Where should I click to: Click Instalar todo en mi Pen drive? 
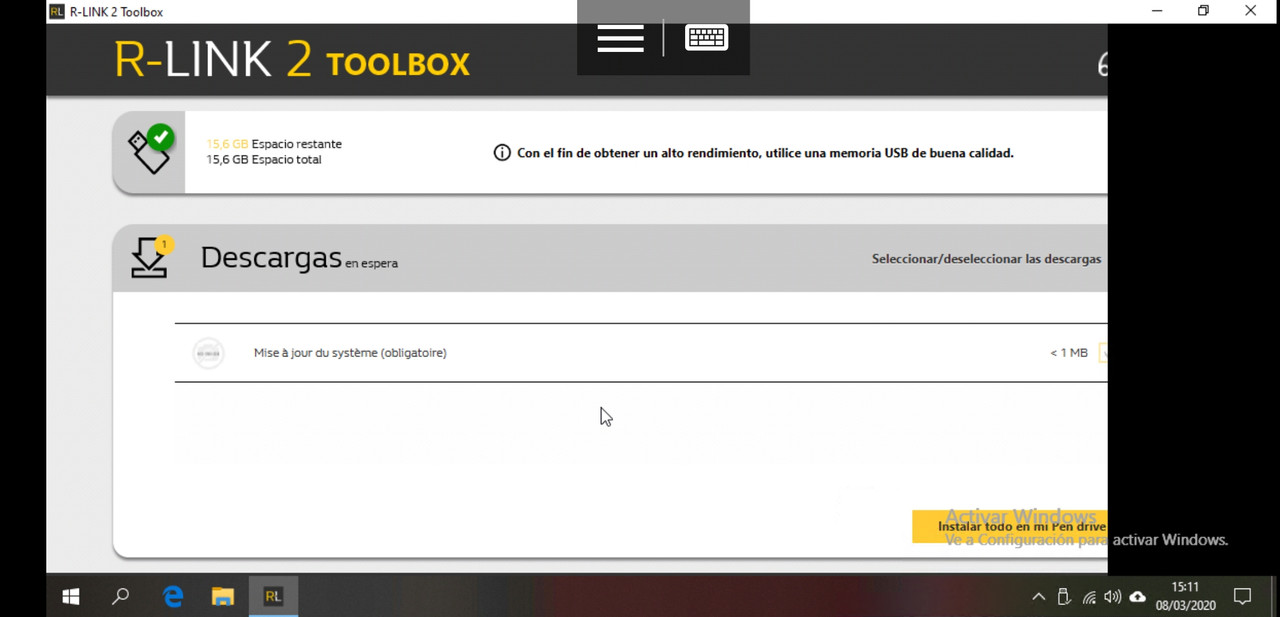point(1010,526)
